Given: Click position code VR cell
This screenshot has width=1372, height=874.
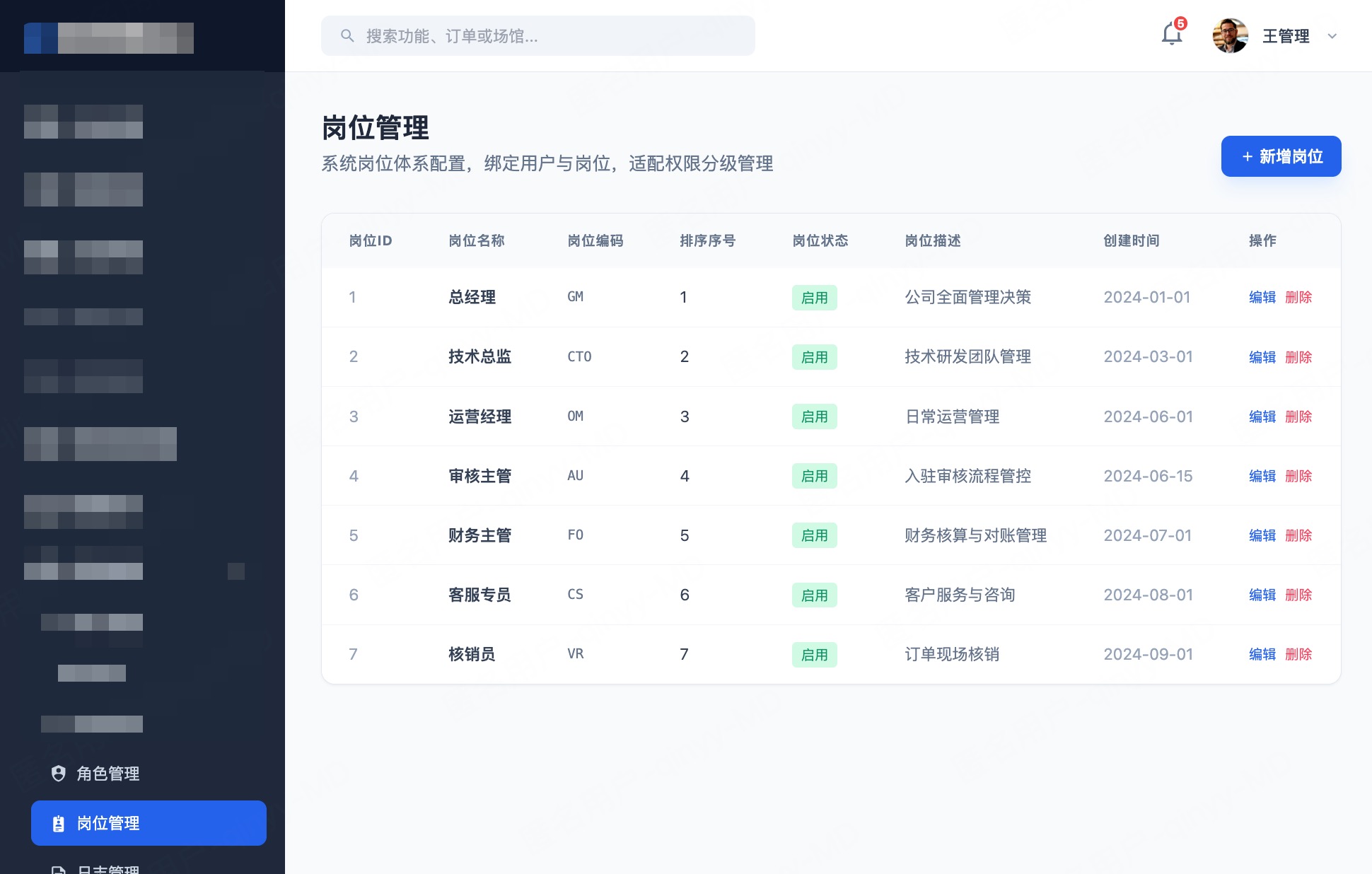Looking at the screenshot, I should point(576,654).
